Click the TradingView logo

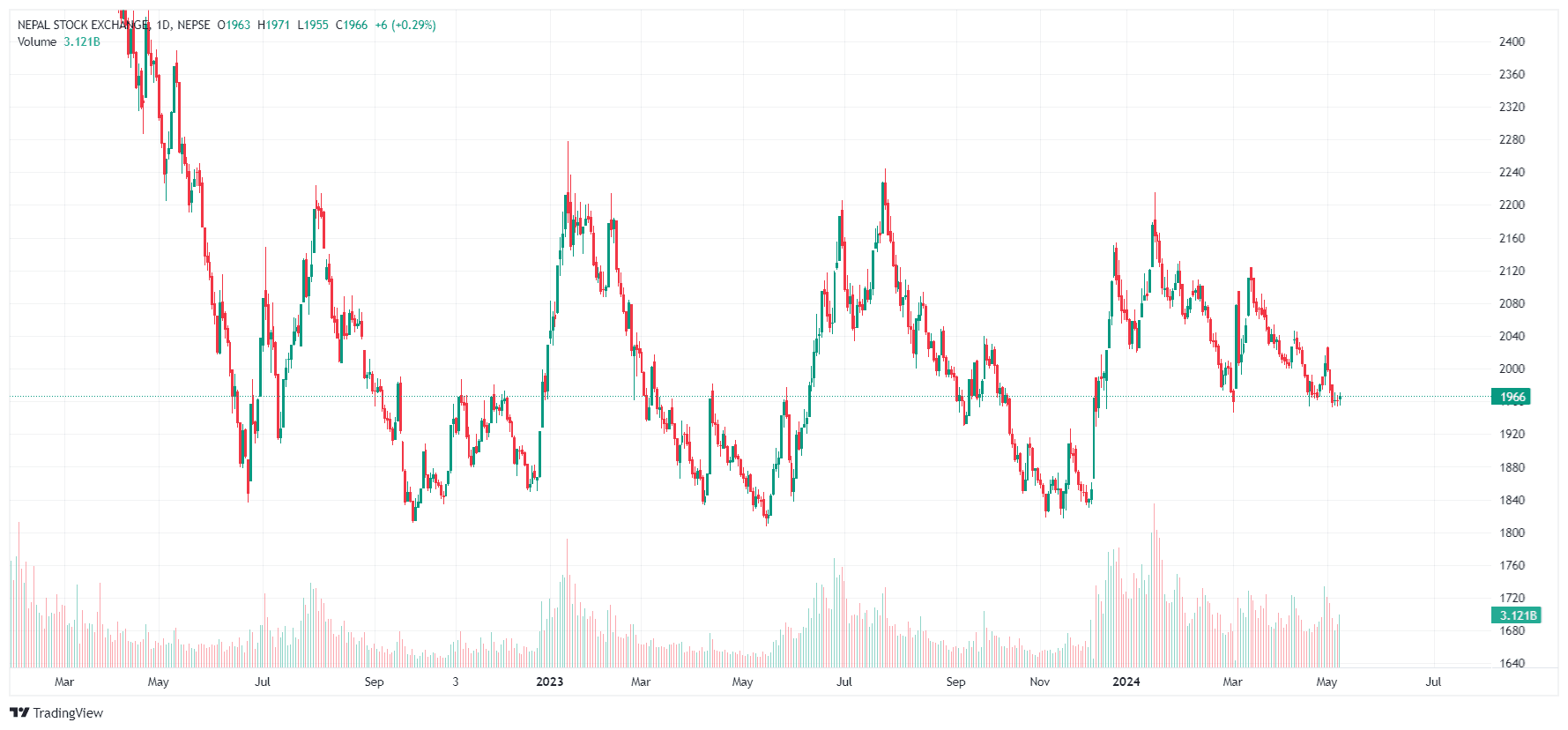pyautogui.click(x=19, y=712)
